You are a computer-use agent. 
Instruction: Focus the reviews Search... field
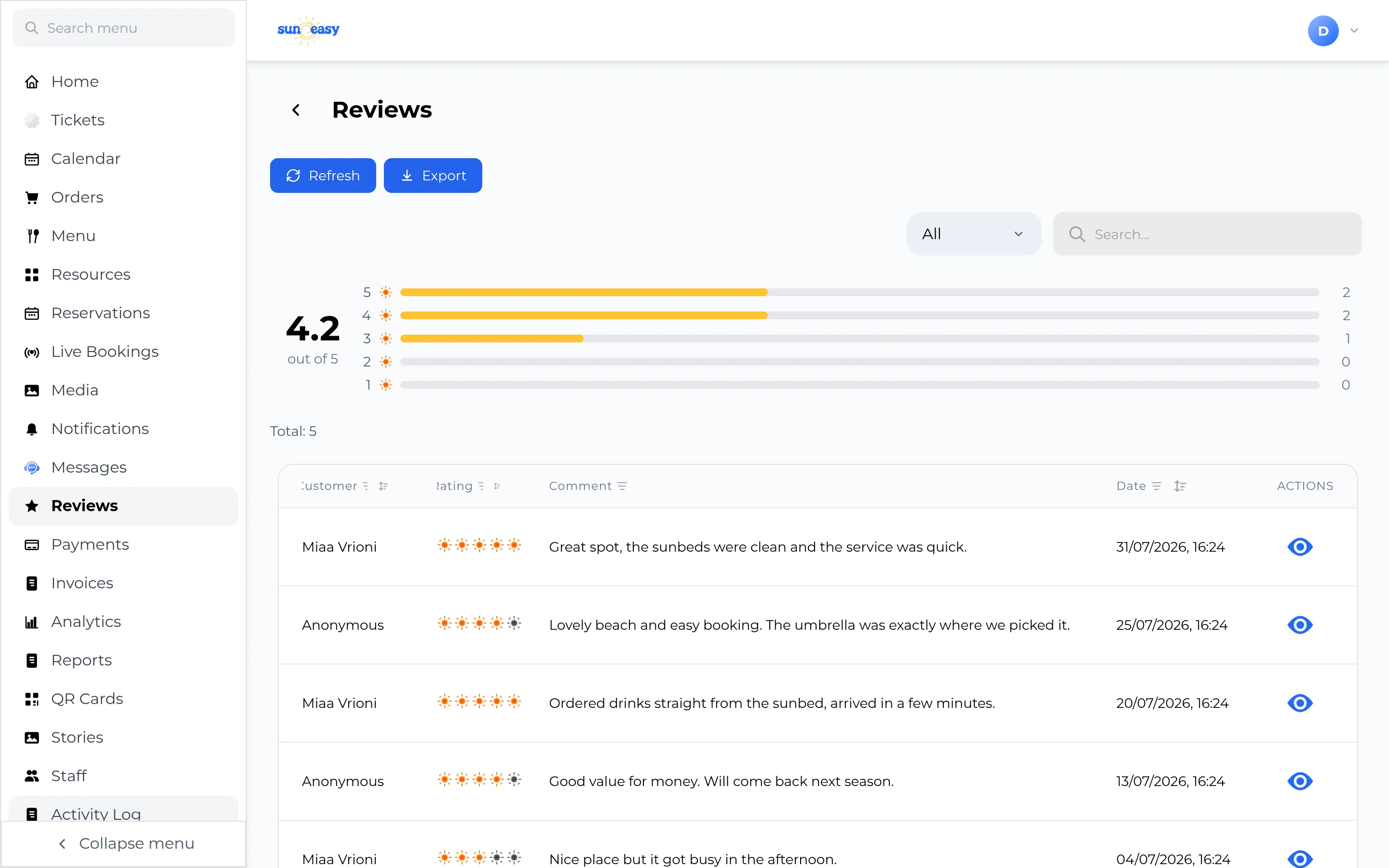(x=1207, y=234)
